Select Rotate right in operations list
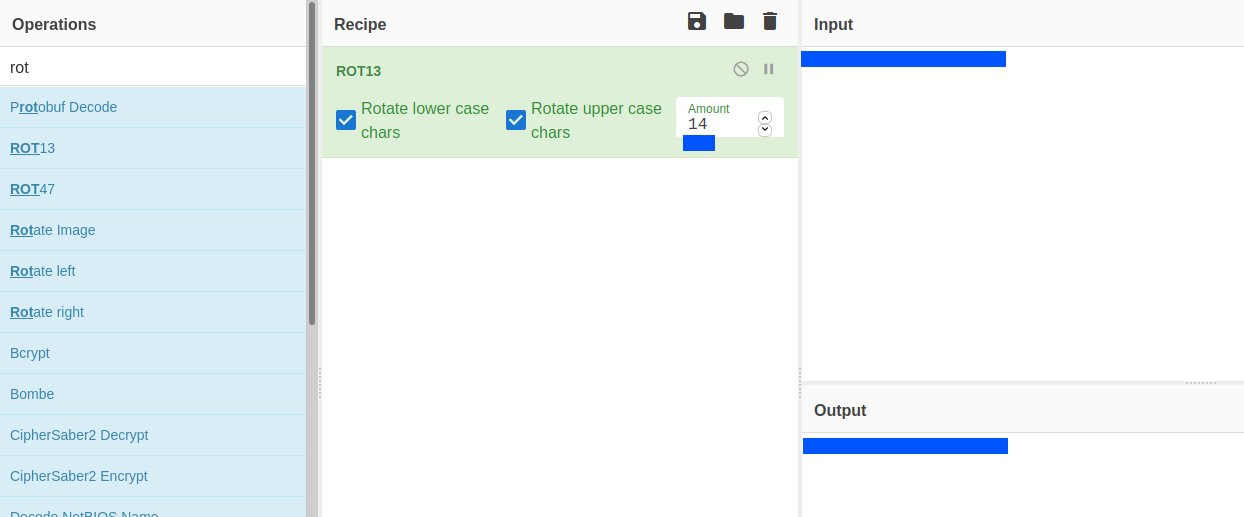Screen dimensions: 1244x517 coord(47,312)
